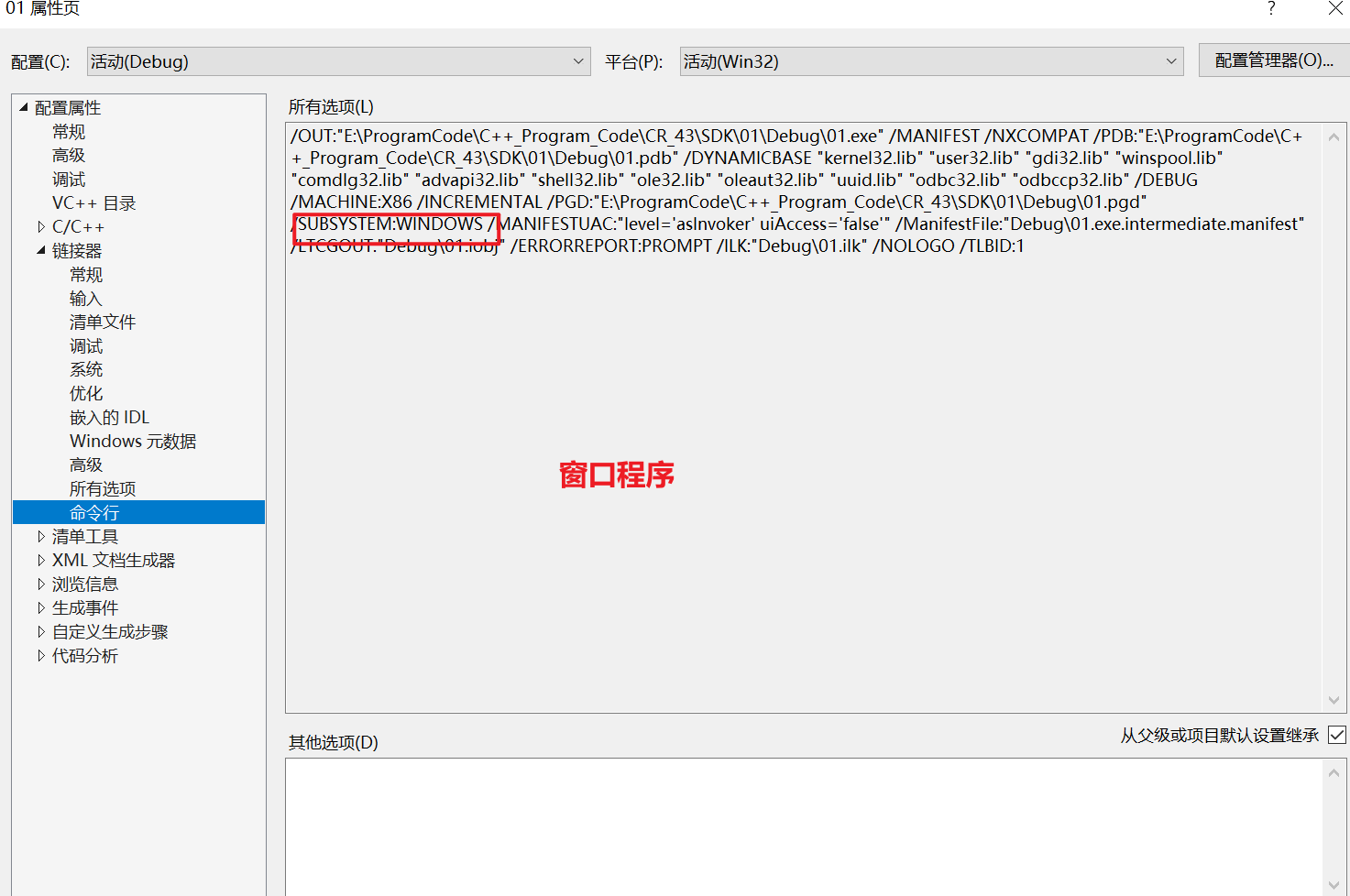Image resolution: width=1350 pixels, height=896 pixels.
Task: Select 系统 under the 链接器 node
Action: pos(85,369)
